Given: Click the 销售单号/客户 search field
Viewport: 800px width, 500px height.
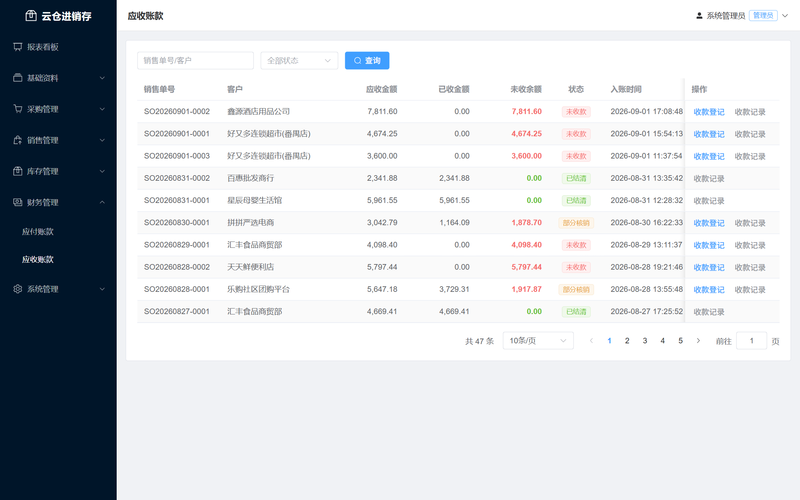Looking at the screenshot, I should click(x=195, y=61).
